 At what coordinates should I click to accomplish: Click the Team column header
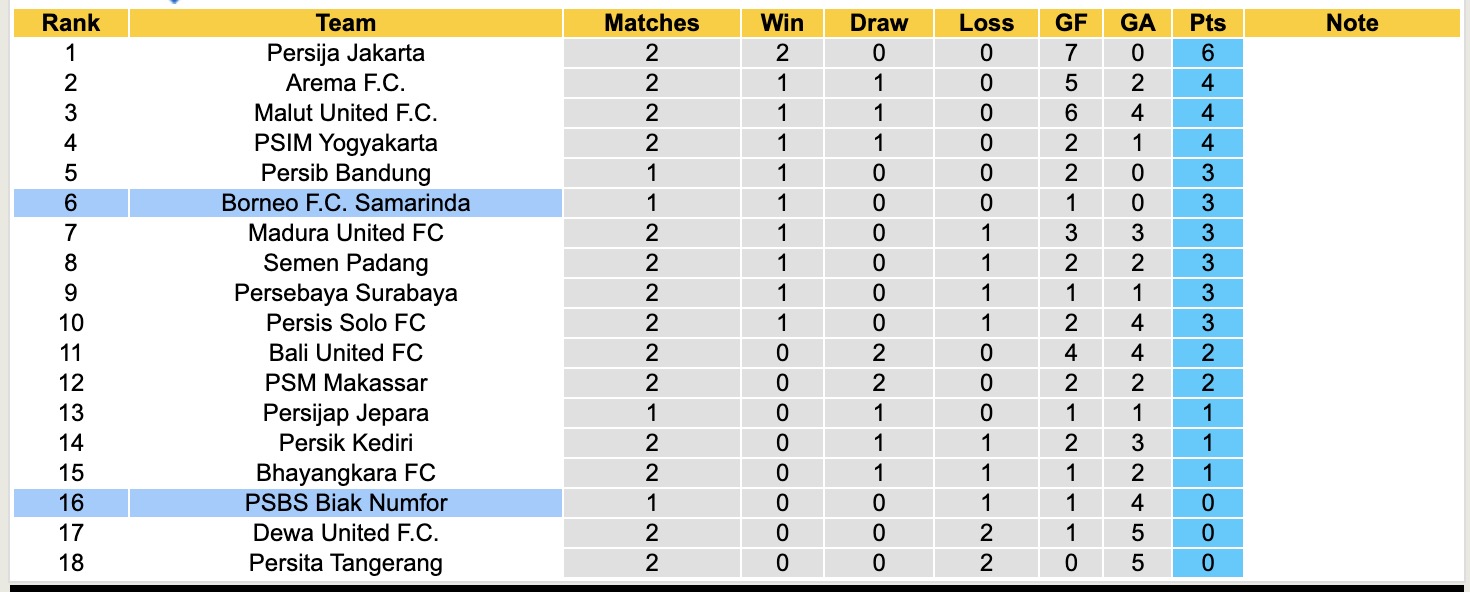(x=345, y=23)
